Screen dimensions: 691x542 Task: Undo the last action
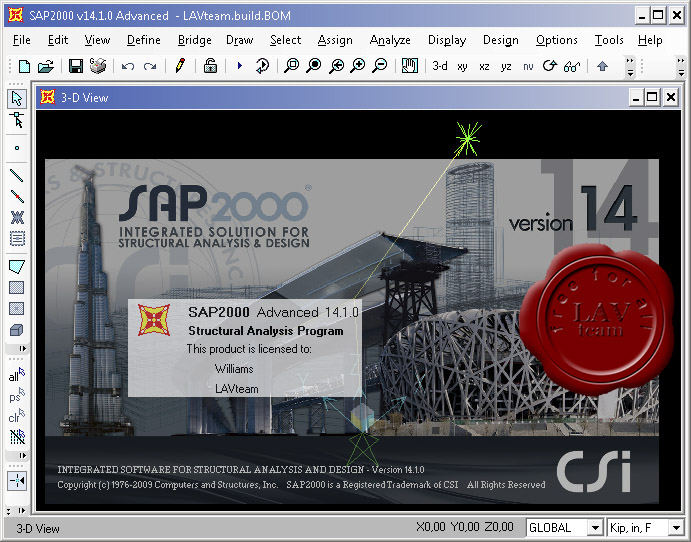[x=128, y=67]
